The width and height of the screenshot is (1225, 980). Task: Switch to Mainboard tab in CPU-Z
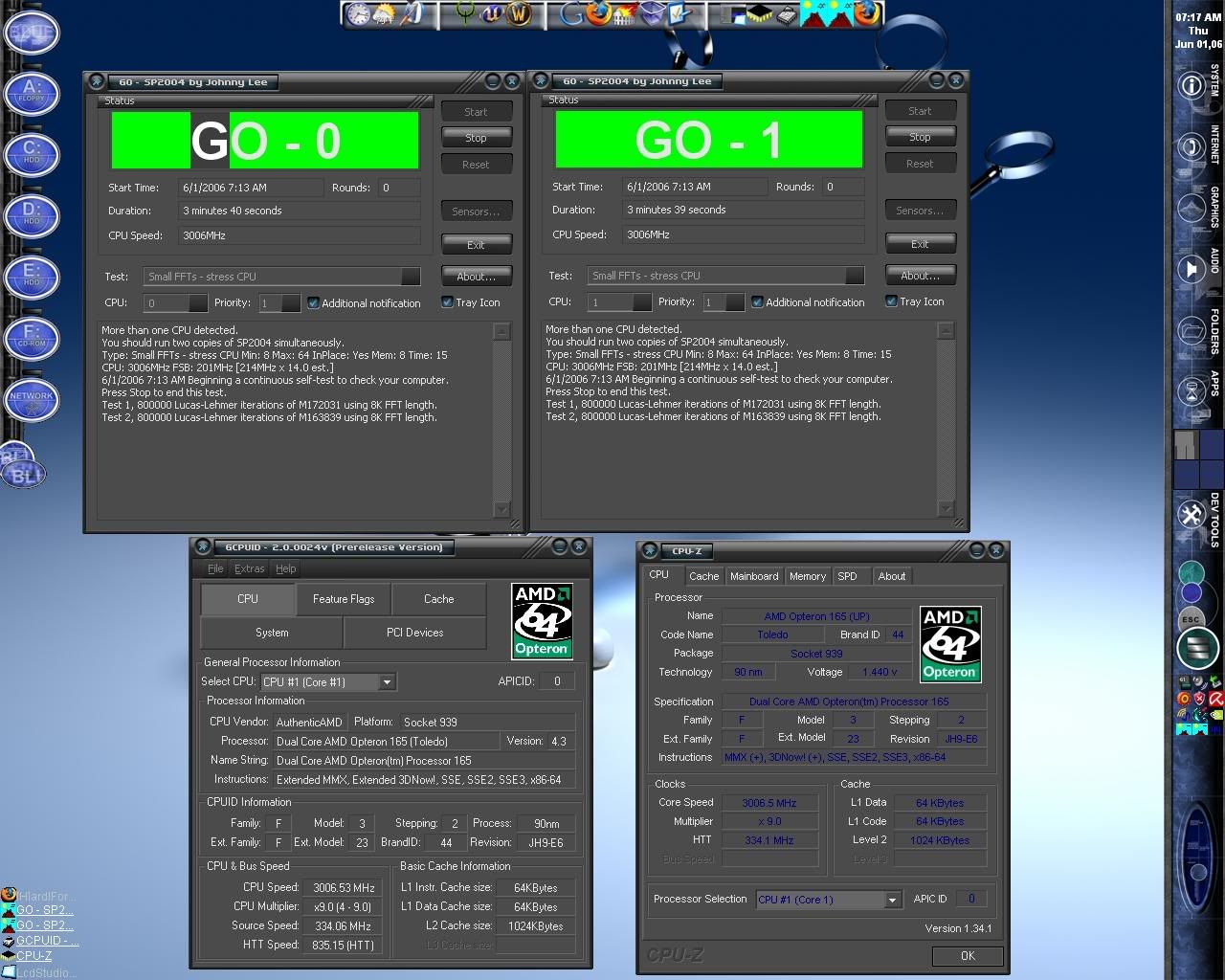pyautogui.click(x=754, y=576)
